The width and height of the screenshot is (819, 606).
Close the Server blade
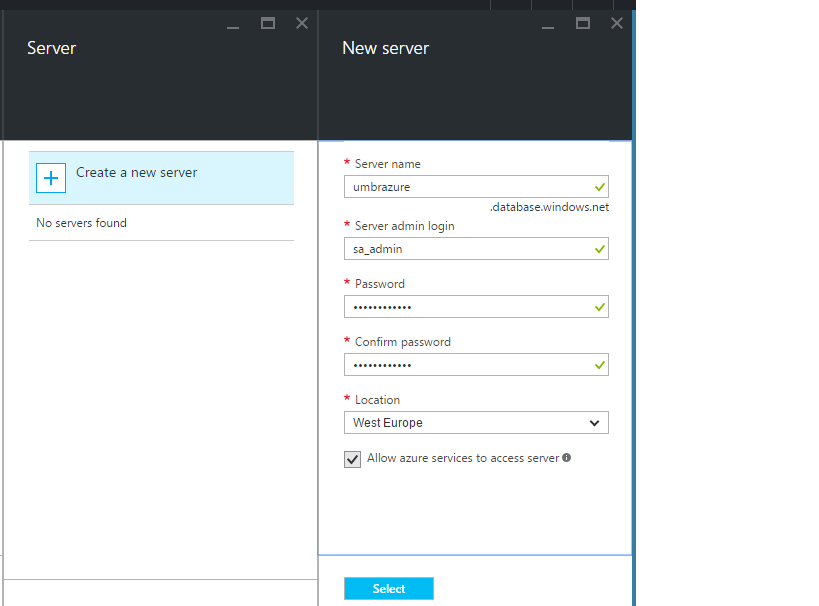(x=302, y=23)
